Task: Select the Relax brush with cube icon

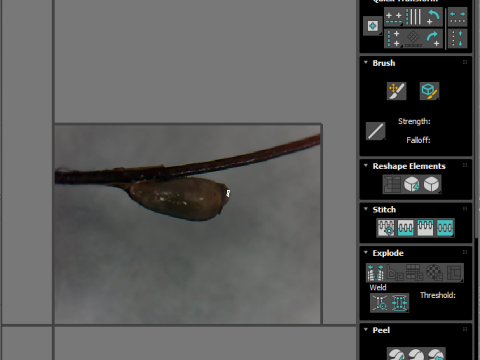Action: pos(429,91)
